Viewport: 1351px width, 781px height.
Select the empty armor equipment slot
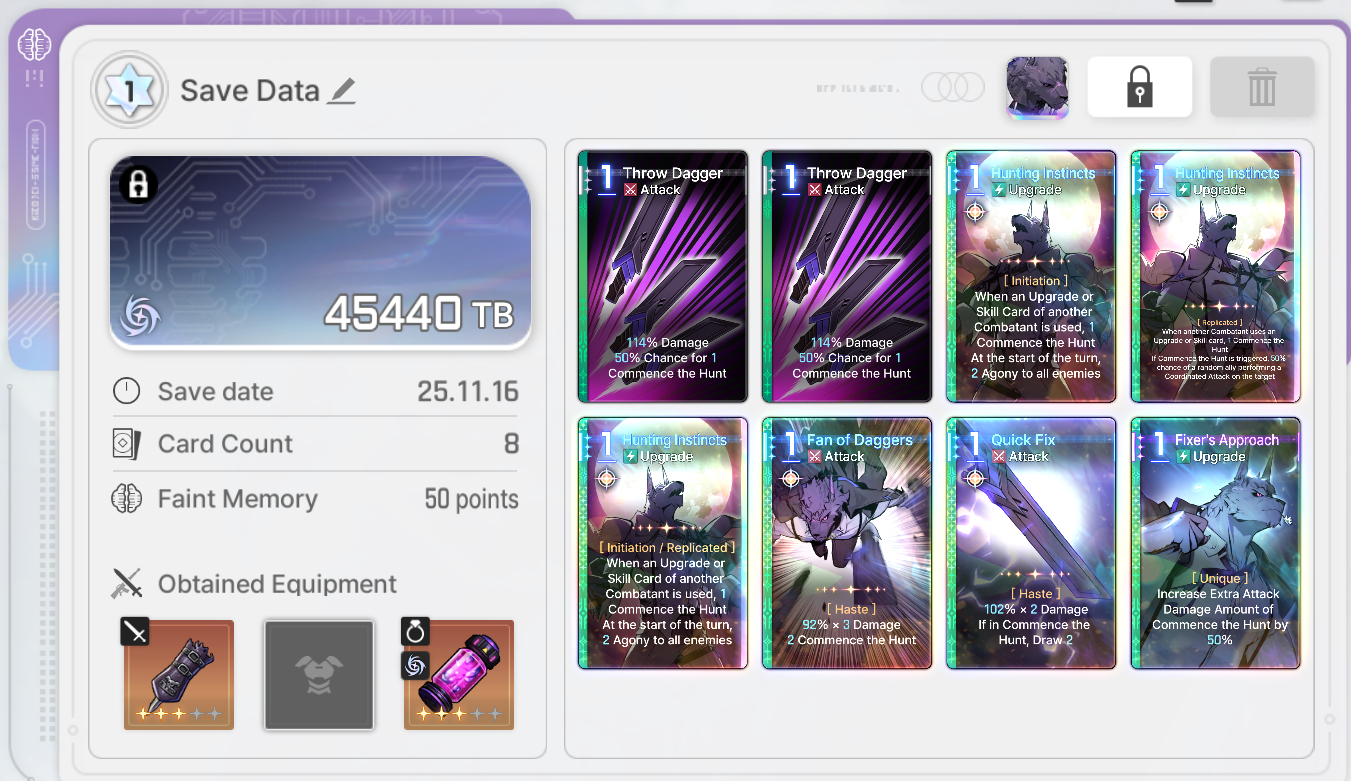[x=319, y=674]
